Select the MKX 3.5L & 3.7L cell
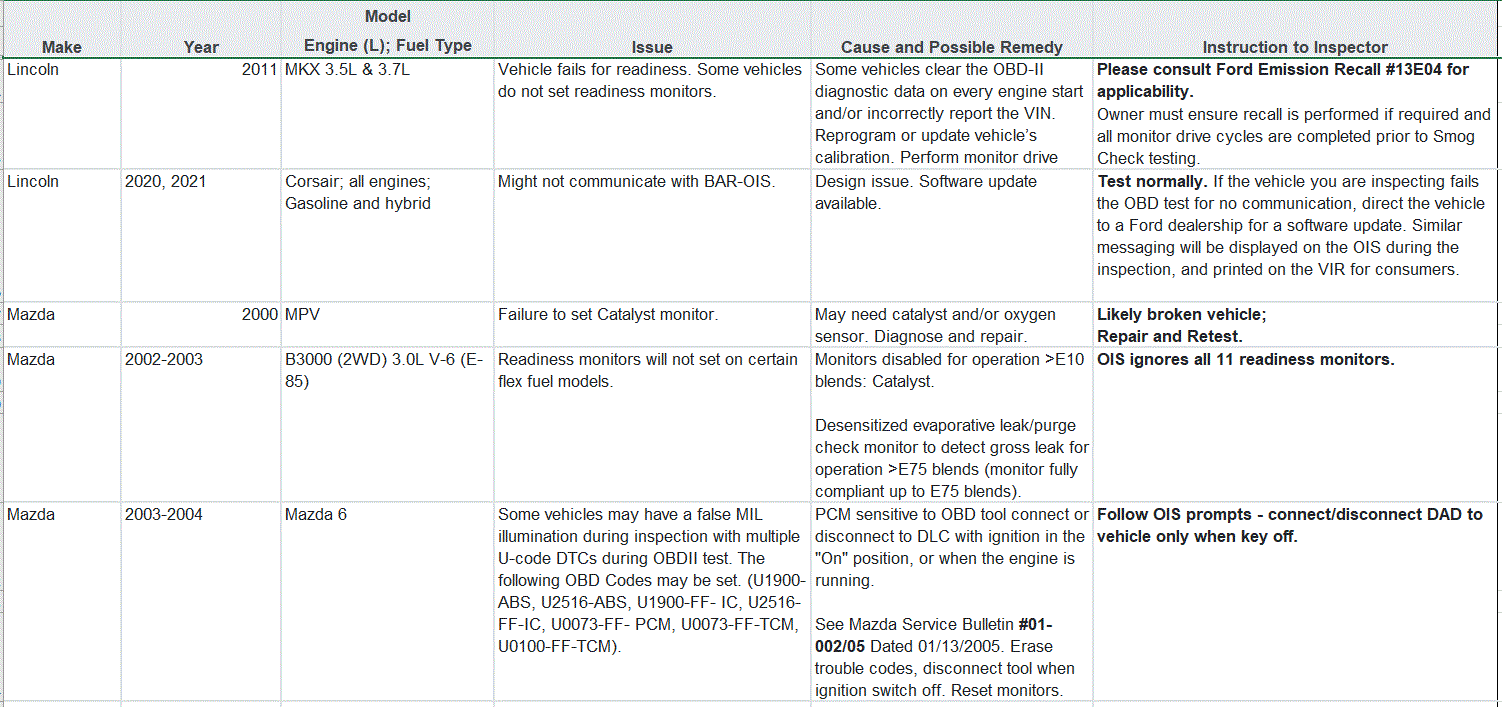Image resolution: width=1502 pixels, height=707 pixels. [388, 113]
